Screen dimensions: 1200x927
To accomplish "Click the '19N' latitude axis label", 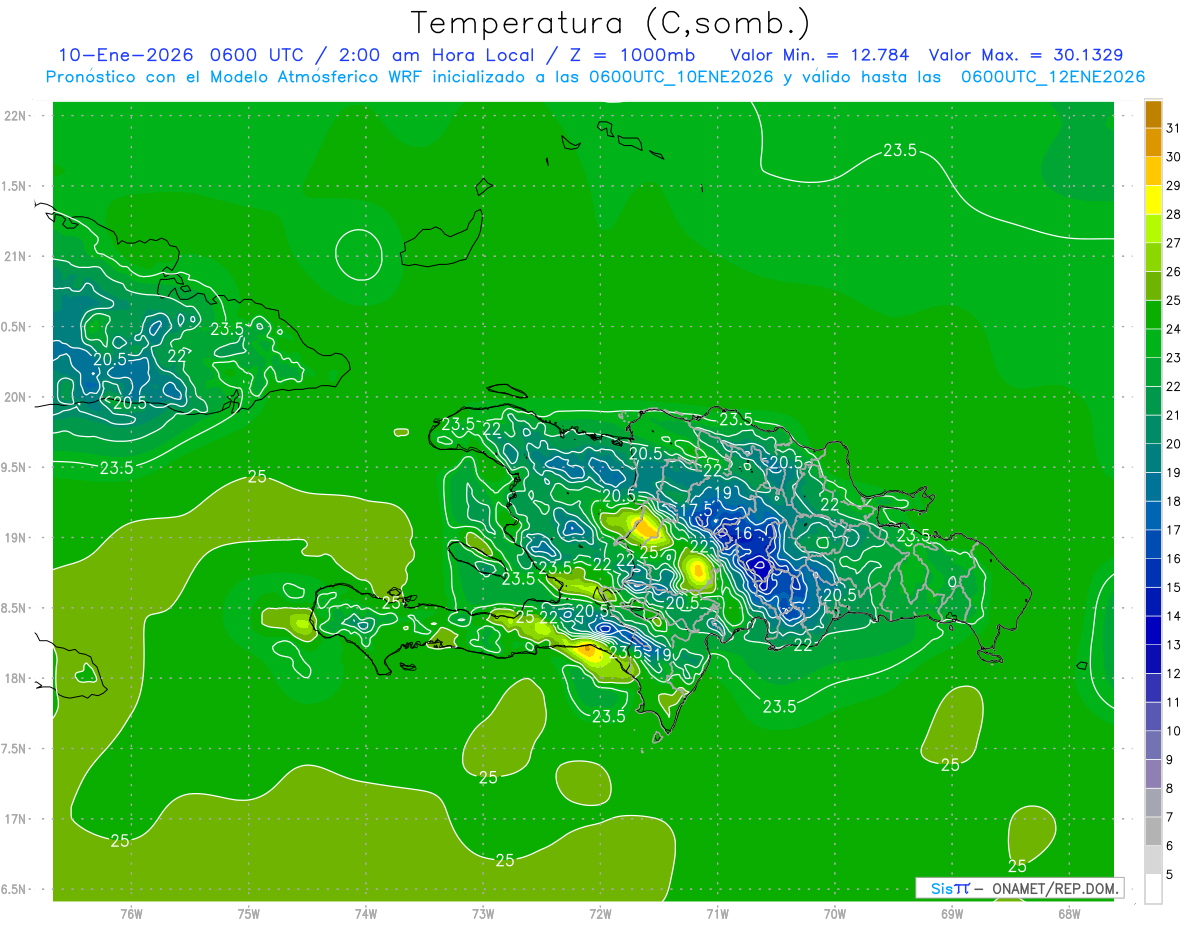I will coord(16,538).
